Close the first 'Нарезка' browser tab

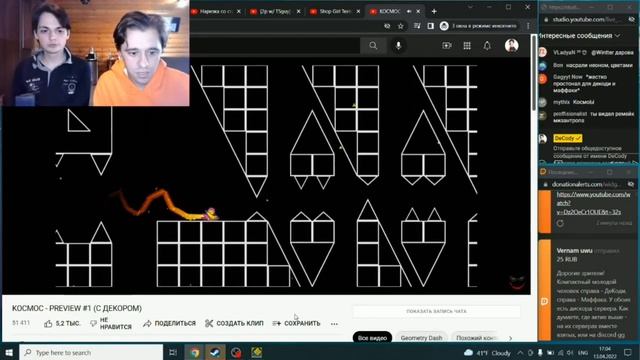point(239,11)
